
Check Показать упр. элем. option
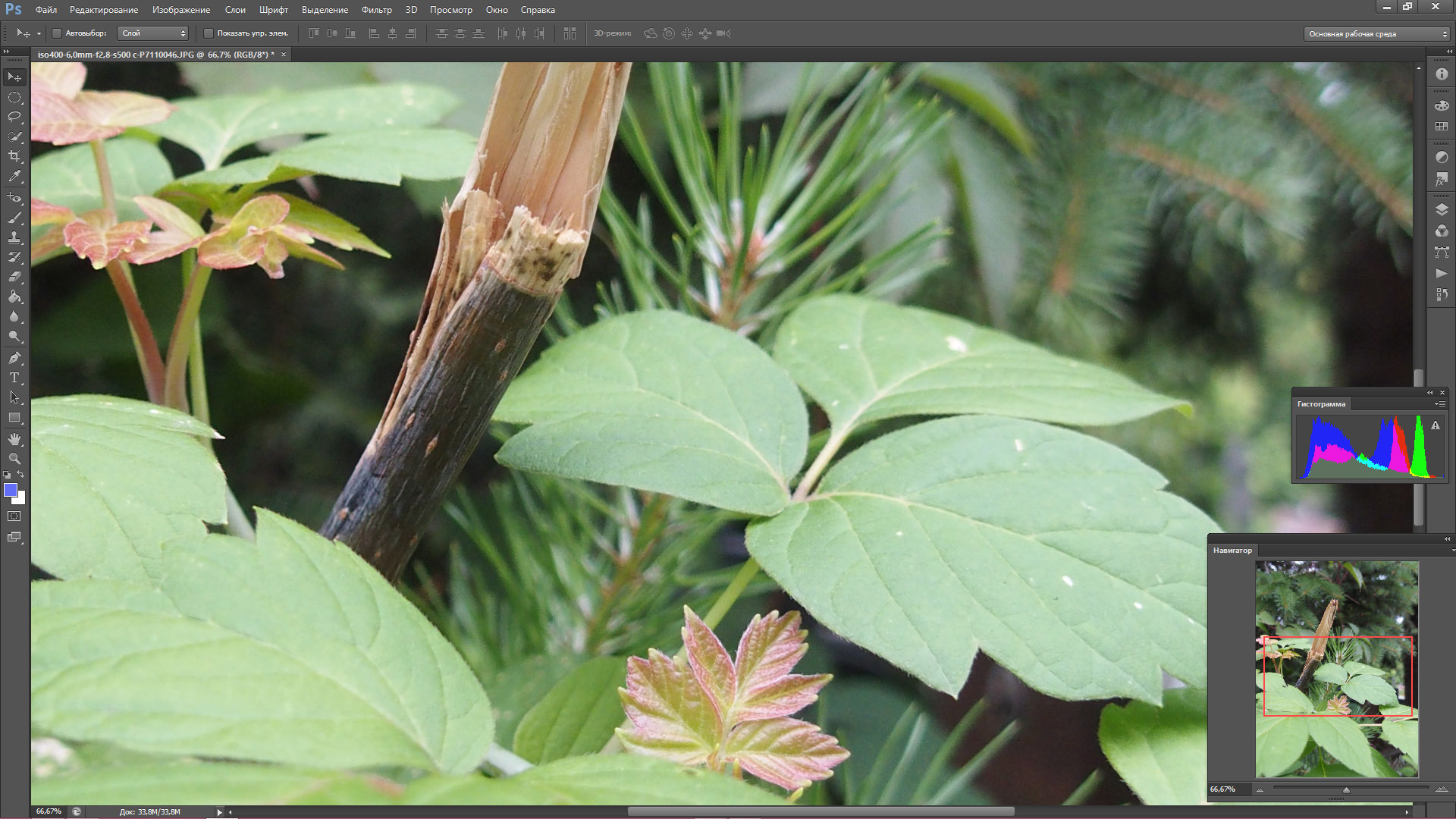point(209,33)
